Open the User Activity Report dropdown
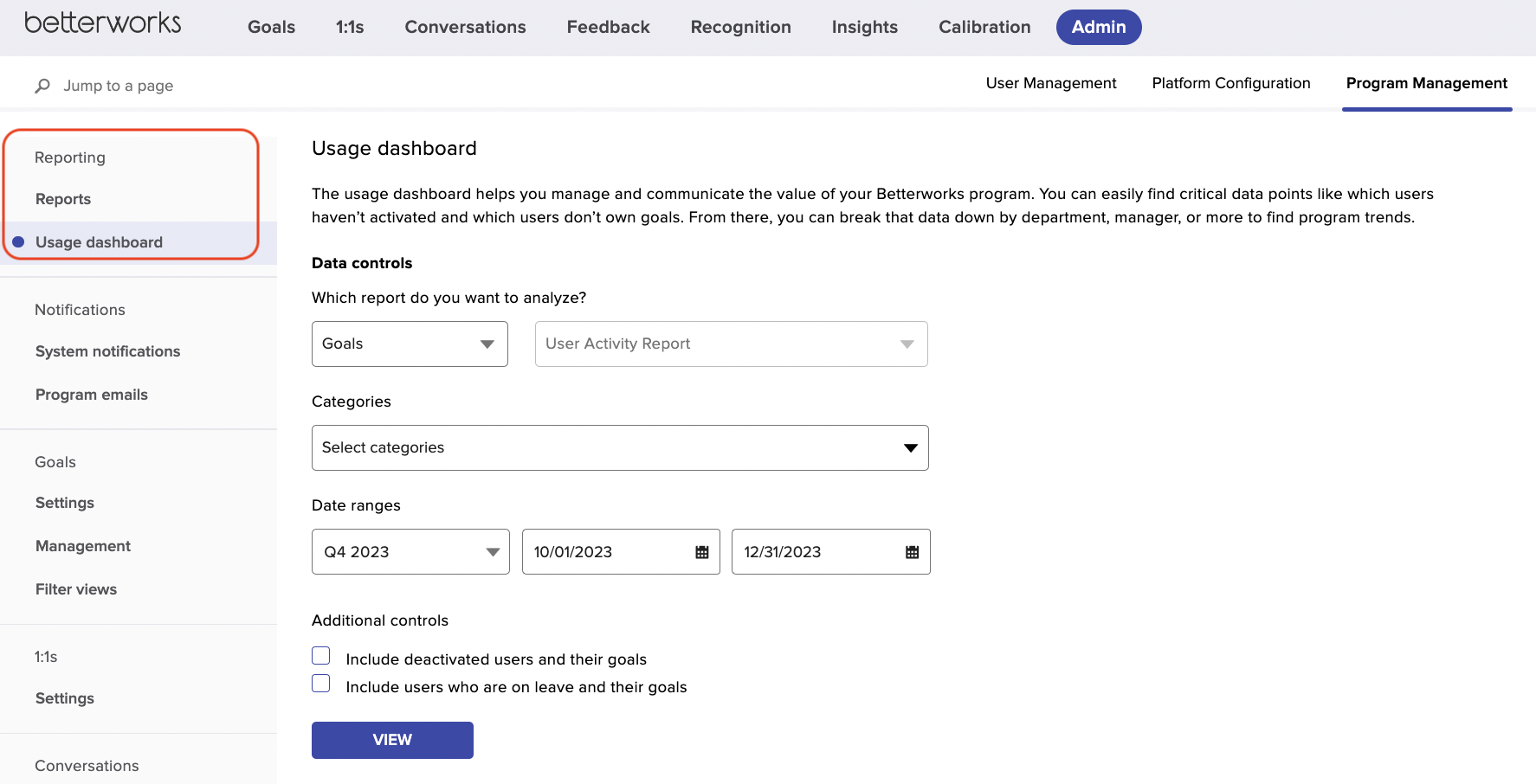This screenshot has height=784, width=1536. coord(732,344)
